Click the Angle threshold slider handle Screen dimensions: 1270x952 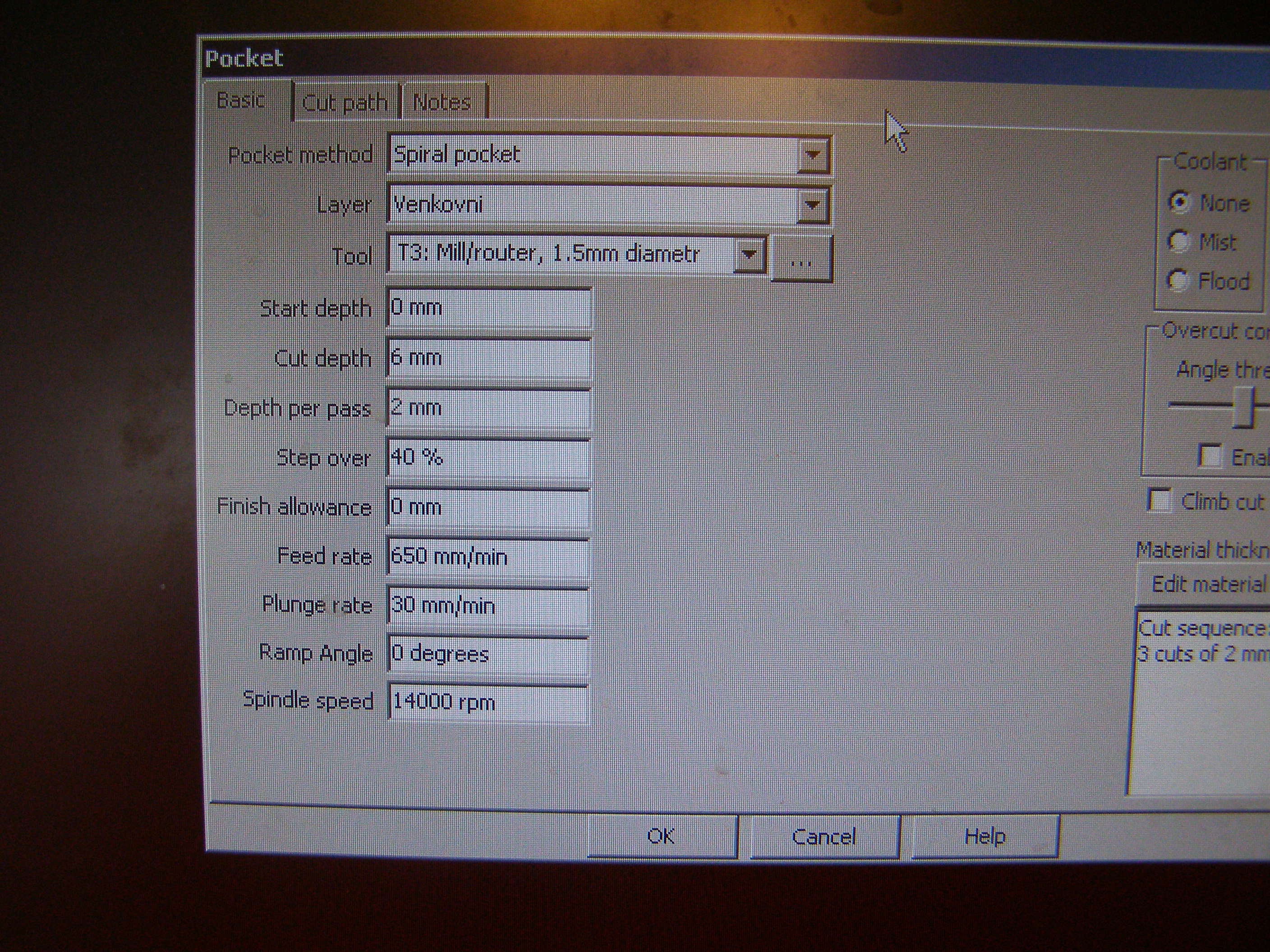[x=1243, y=407]
